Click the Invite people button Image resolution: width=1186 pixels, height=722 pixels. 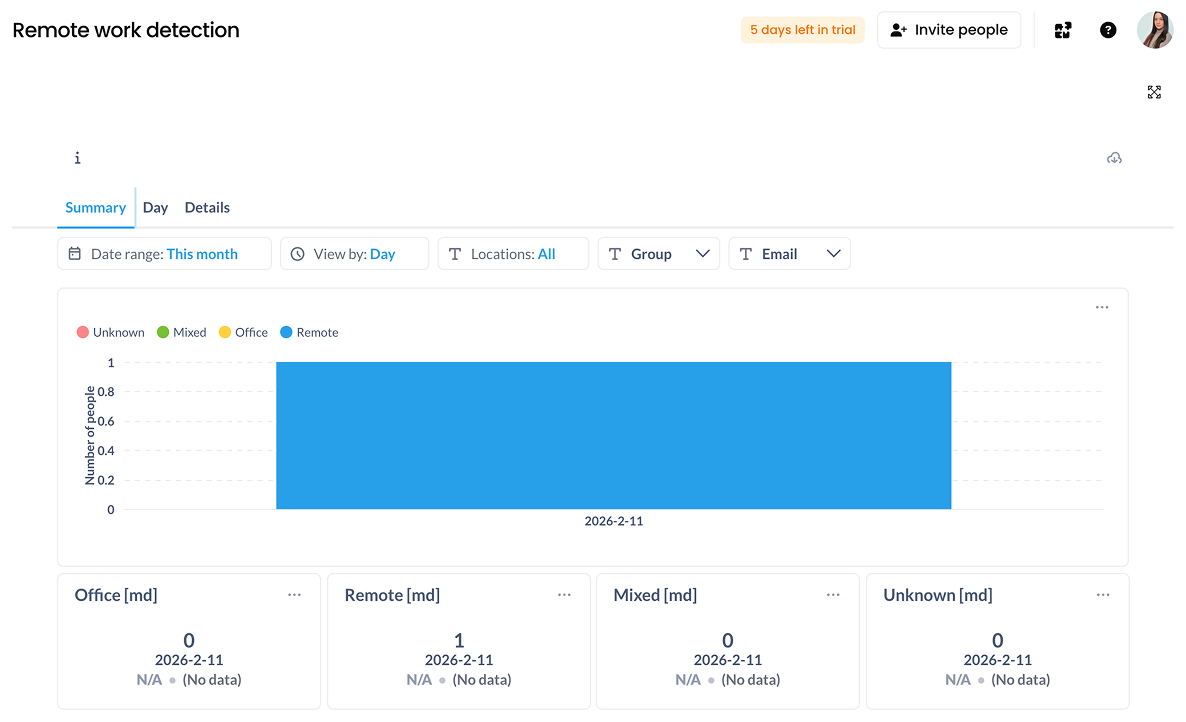(948, 30)
